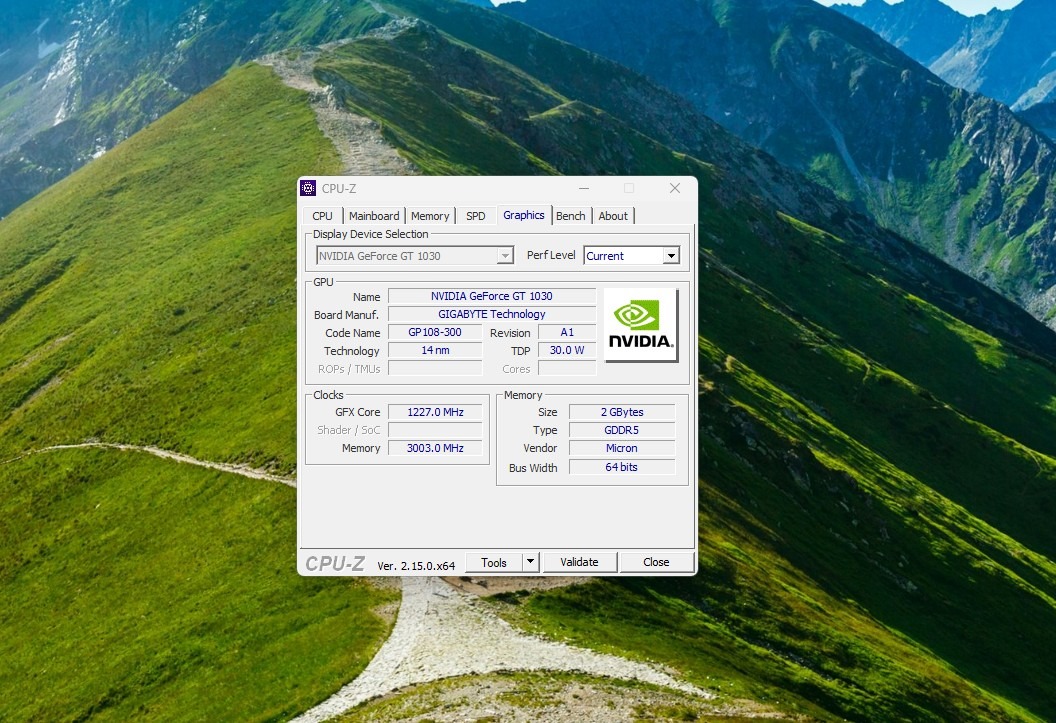Click the Micron vendor value
Viewport: 1056px width, 723px height.
622,448
